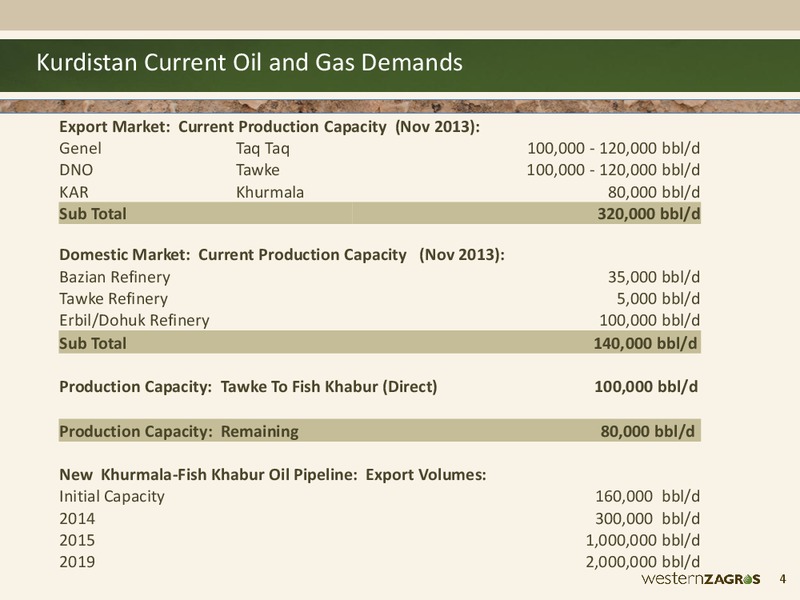Select the 'Export Market: Current Production Capacity' heading
Screen dimensions: 800x600
point(269,127)
